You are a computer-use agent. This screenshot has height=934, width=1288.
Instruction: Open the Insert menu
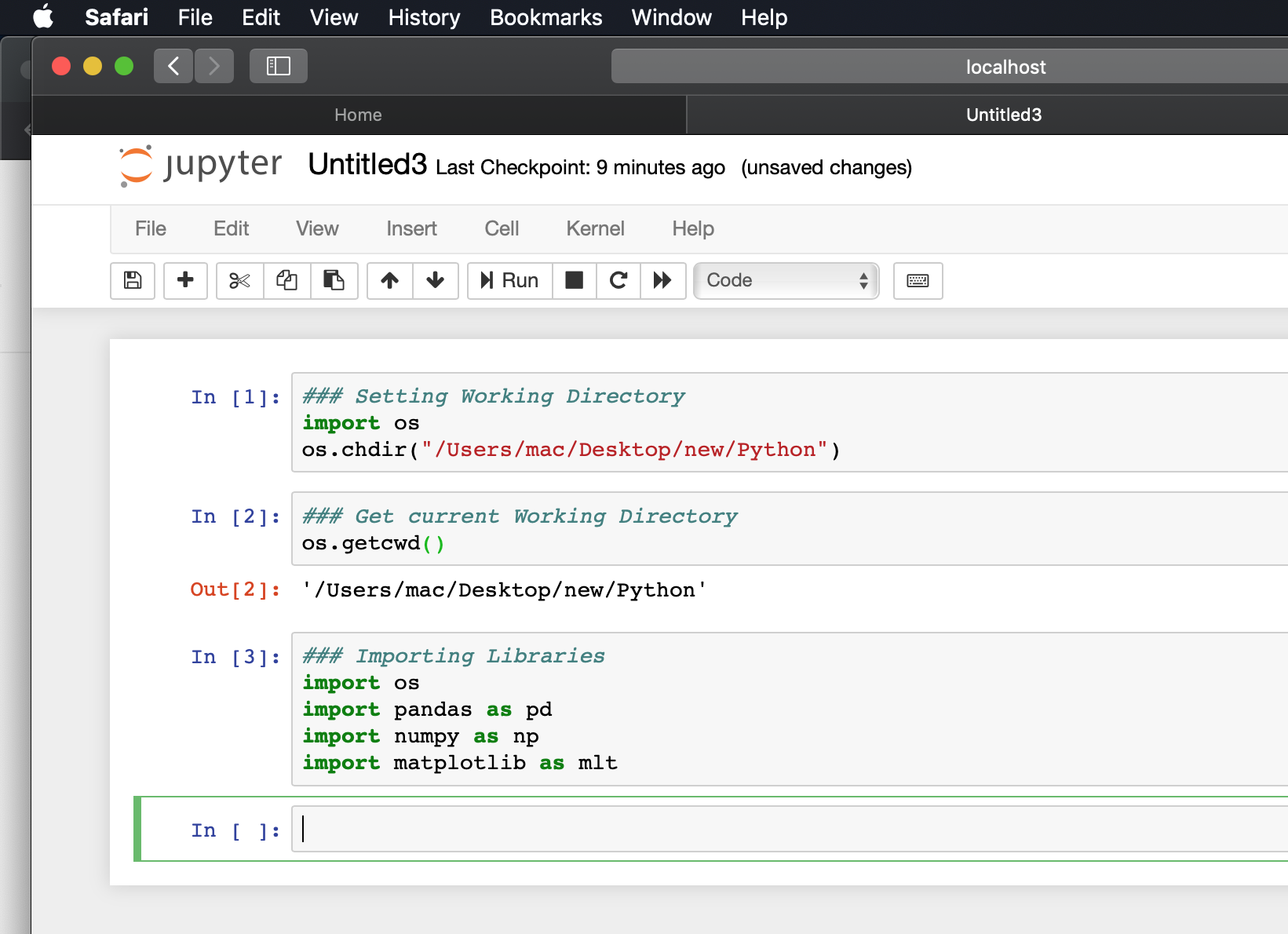tap(410, 228)
